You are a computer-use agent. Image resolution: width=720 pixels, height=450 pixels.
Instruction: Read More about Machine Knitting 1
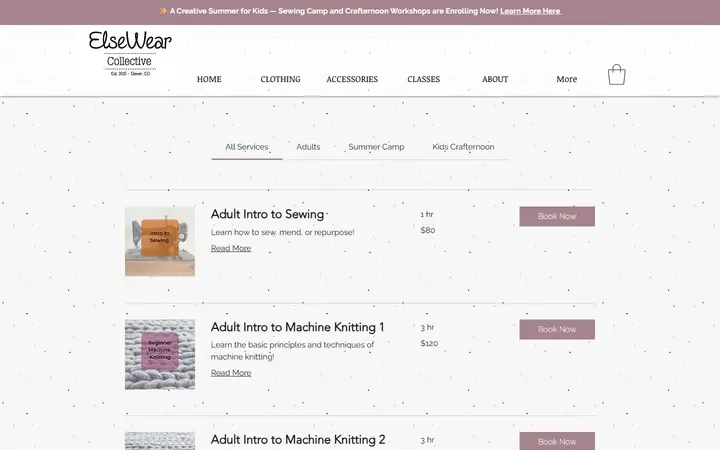pos(231,373)
